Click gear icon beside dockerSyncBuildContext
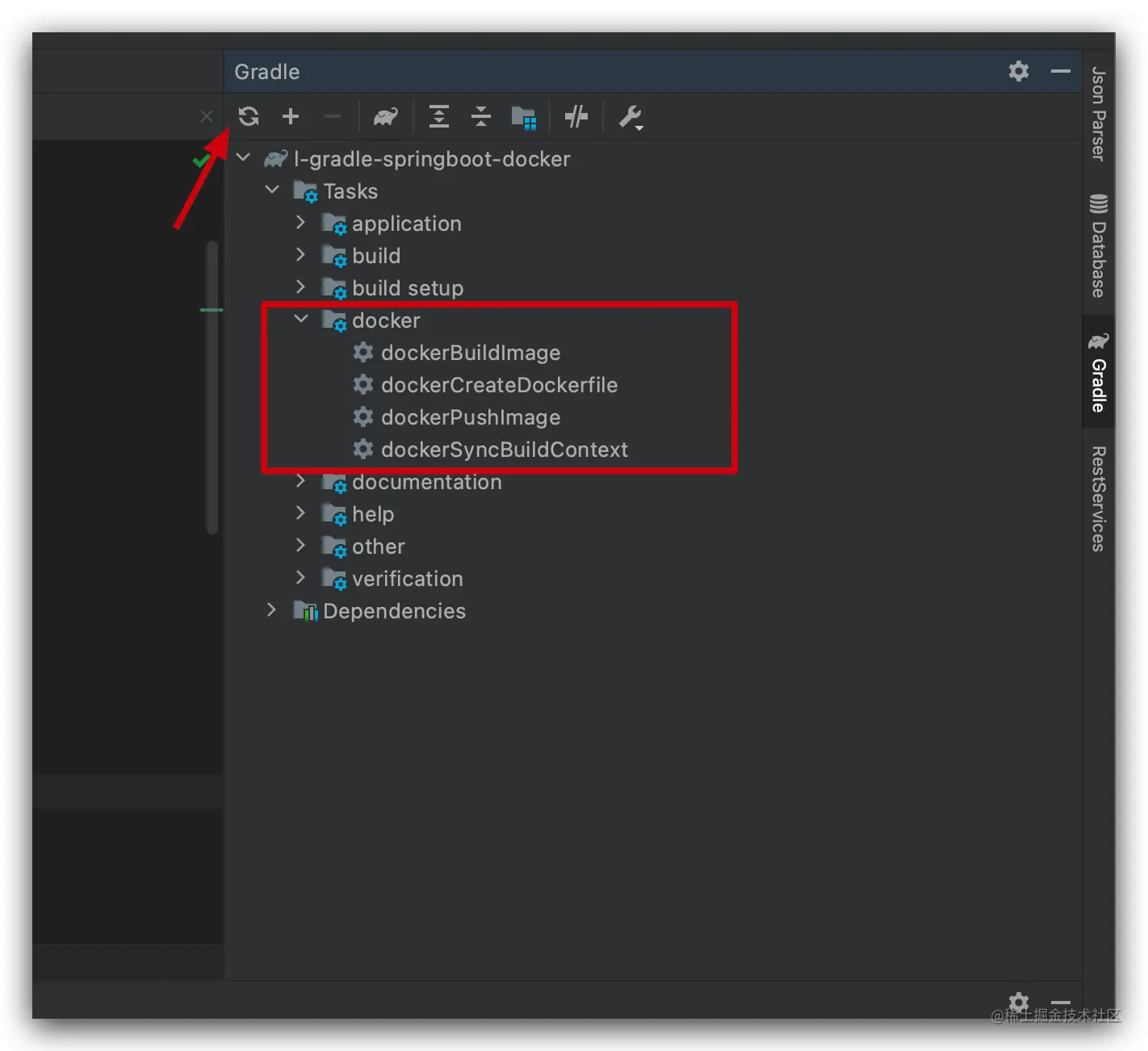This screenshot has width=1148, height=1051. (x=363, y=449)
